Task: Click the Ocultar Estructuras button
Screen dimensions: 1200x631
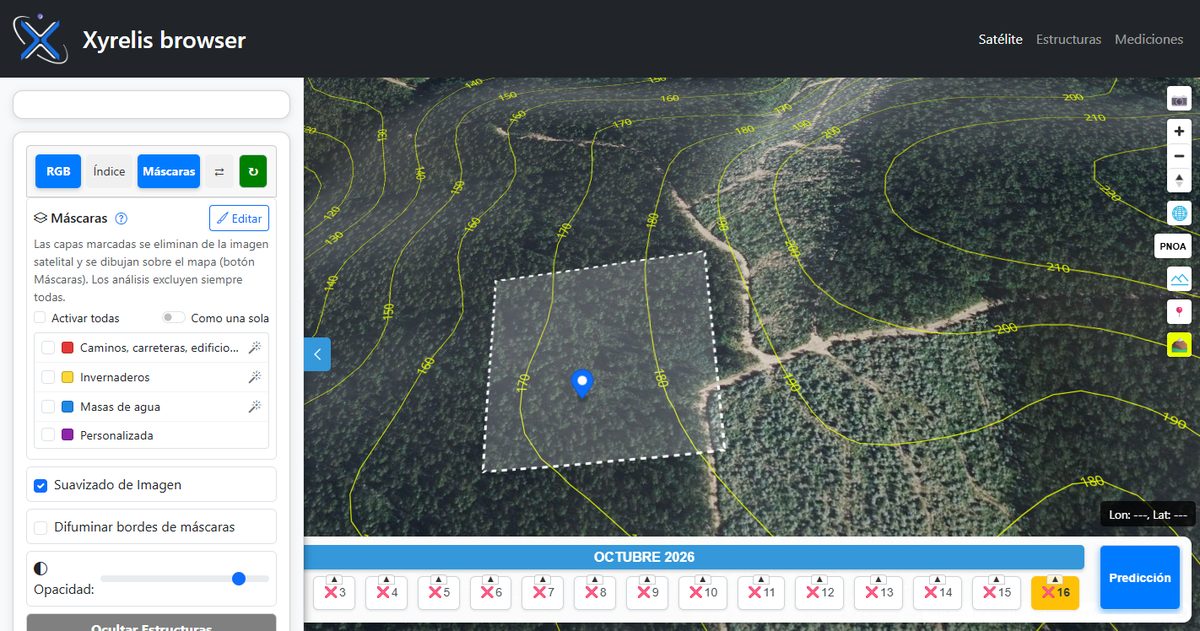Action: tap(151, 623)
